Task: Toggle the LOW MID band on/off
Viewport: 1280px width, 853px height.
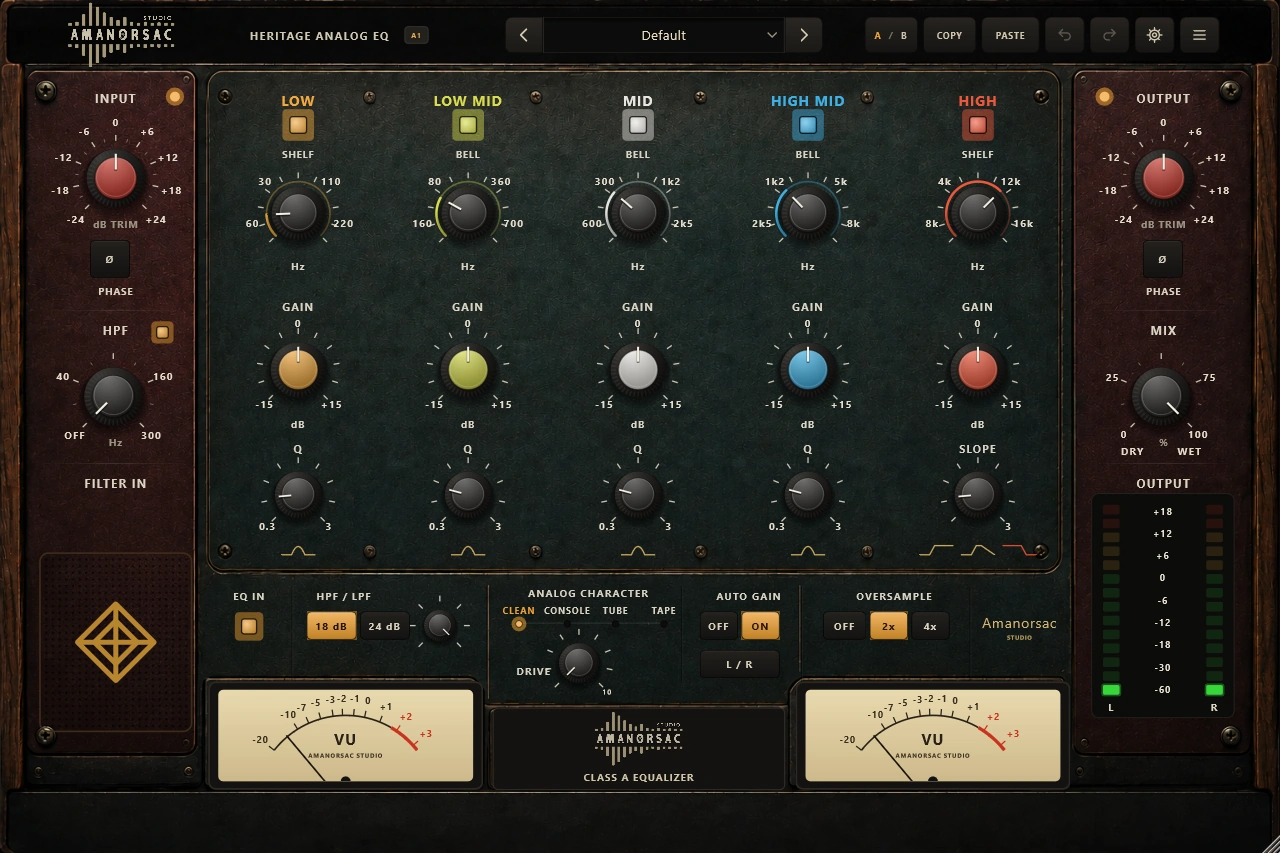Action: point(468,125)
